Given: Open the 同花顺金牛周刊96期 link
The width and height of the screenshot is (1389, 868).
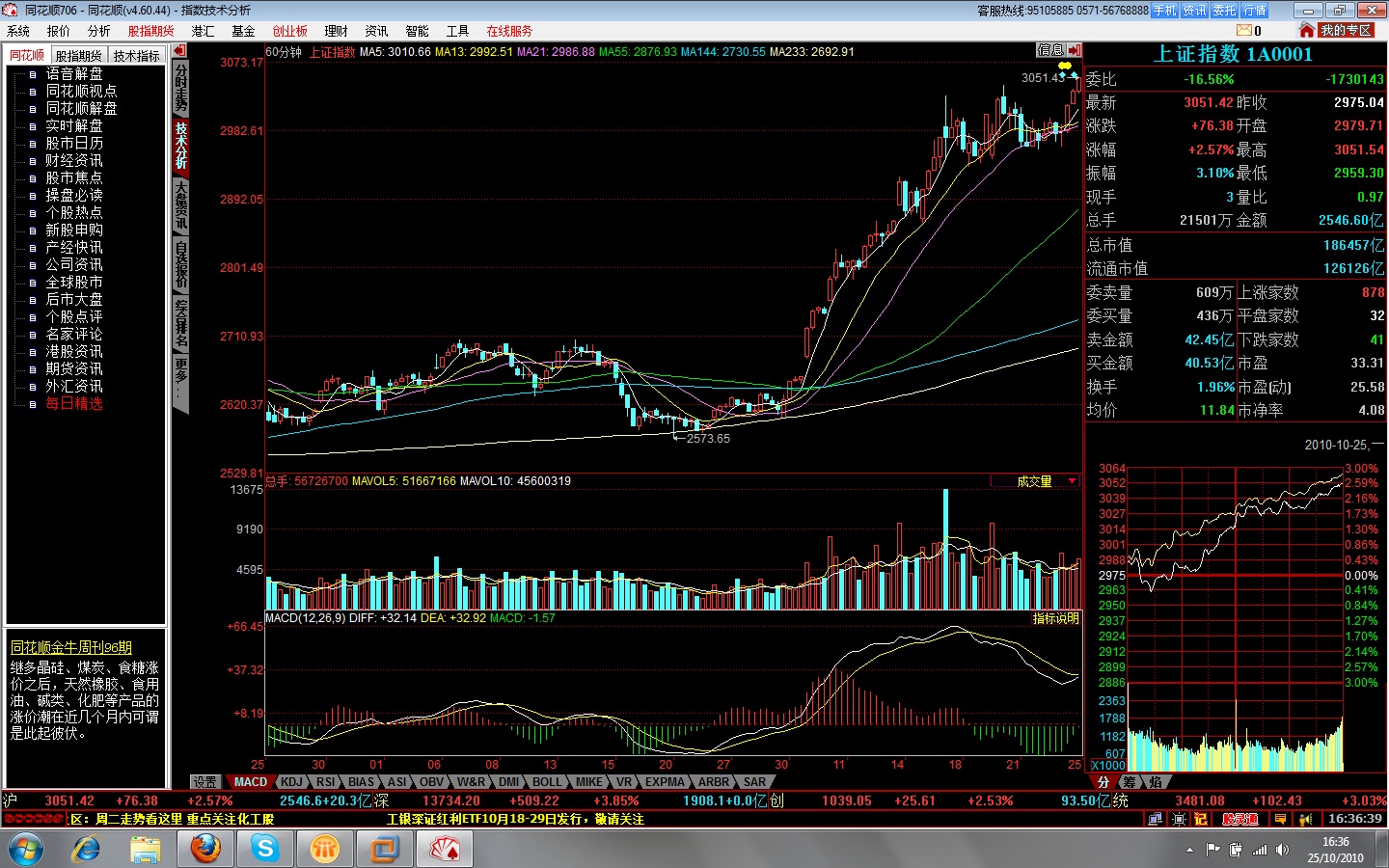Looking at the screenshot, I should click(x=71, y=648).
